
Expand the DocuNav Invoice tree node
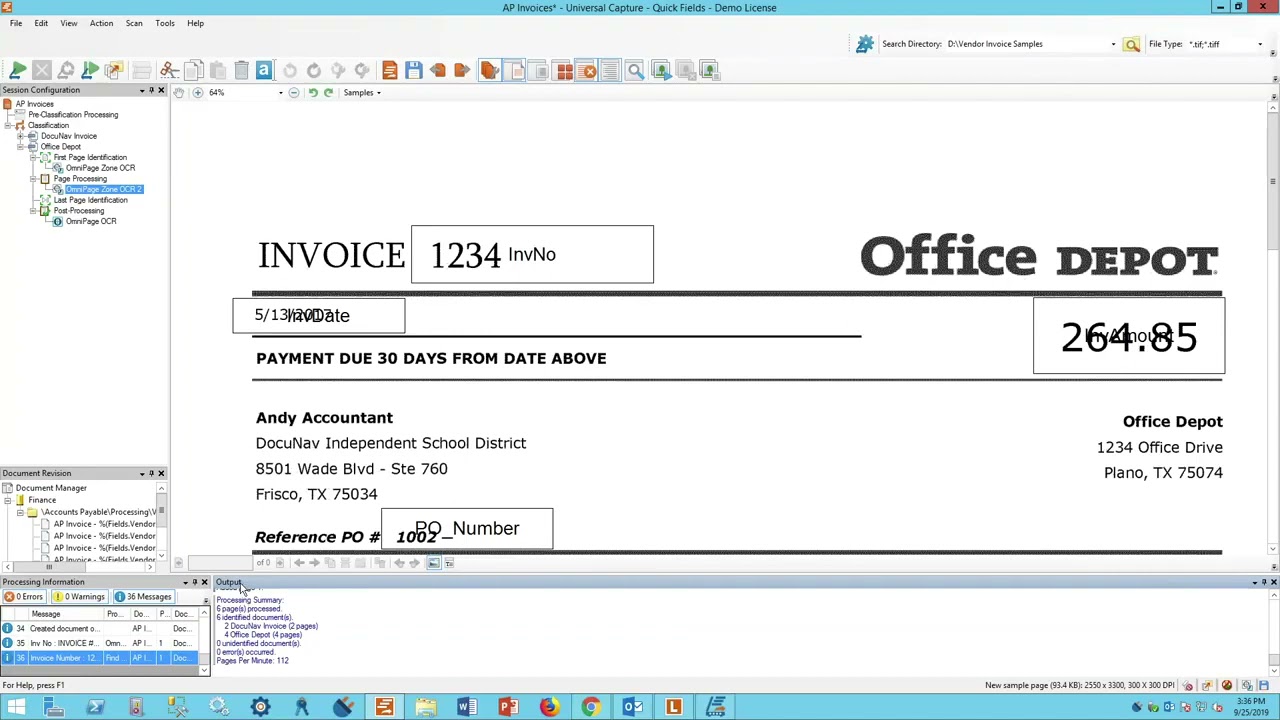[x=20, y=136]
